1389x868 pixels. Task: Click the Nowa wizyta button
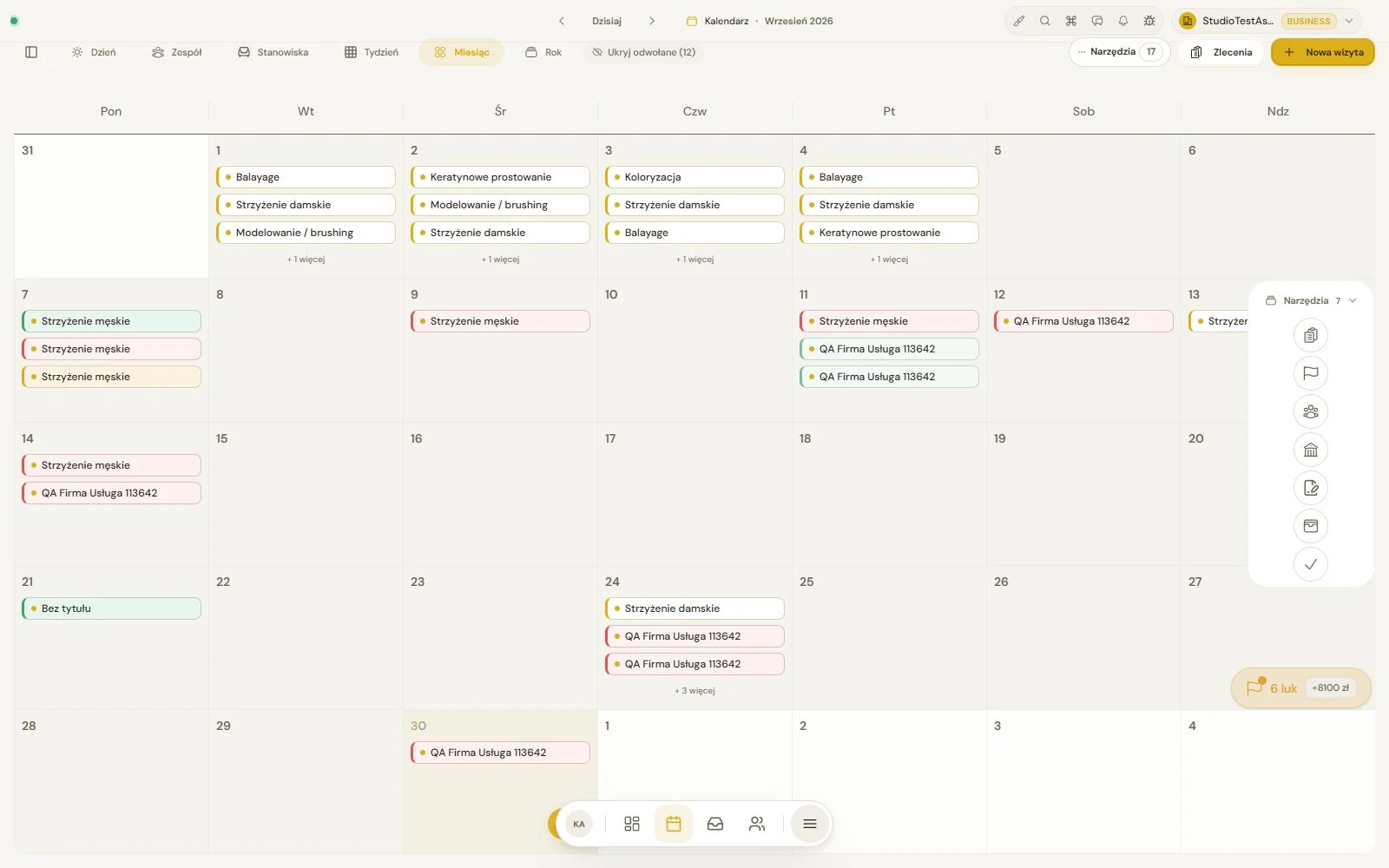coord(1323,52)
